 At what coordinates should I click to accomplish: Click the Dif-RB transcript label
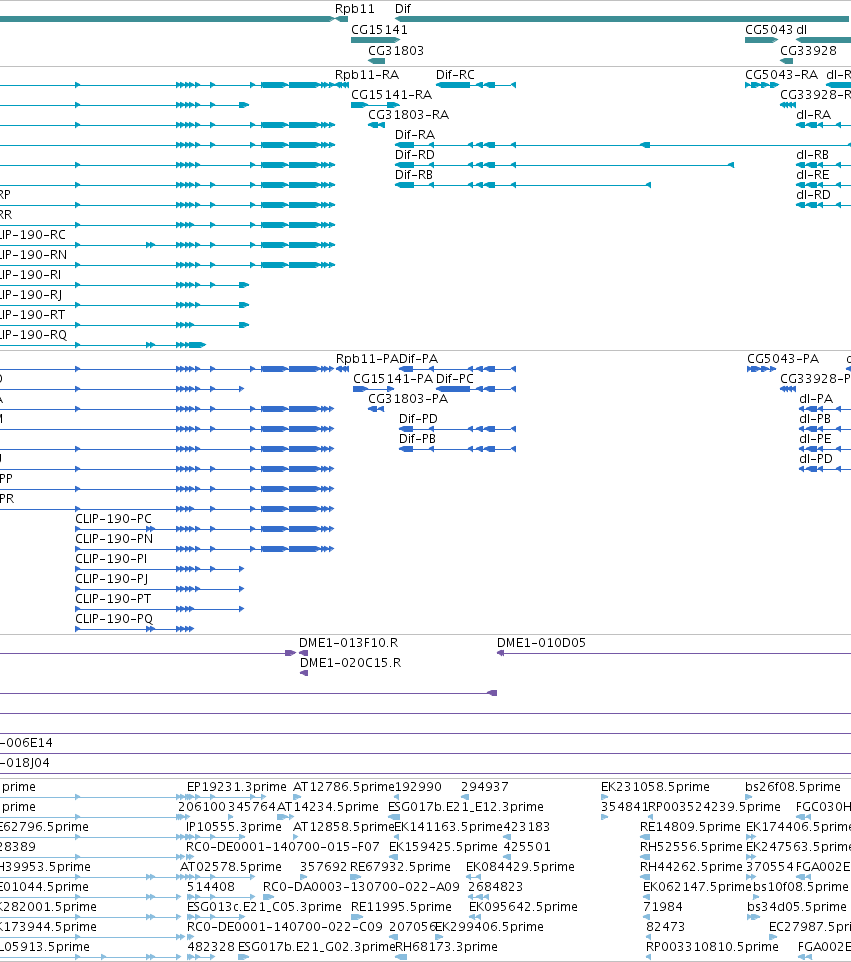coord(414,175)
